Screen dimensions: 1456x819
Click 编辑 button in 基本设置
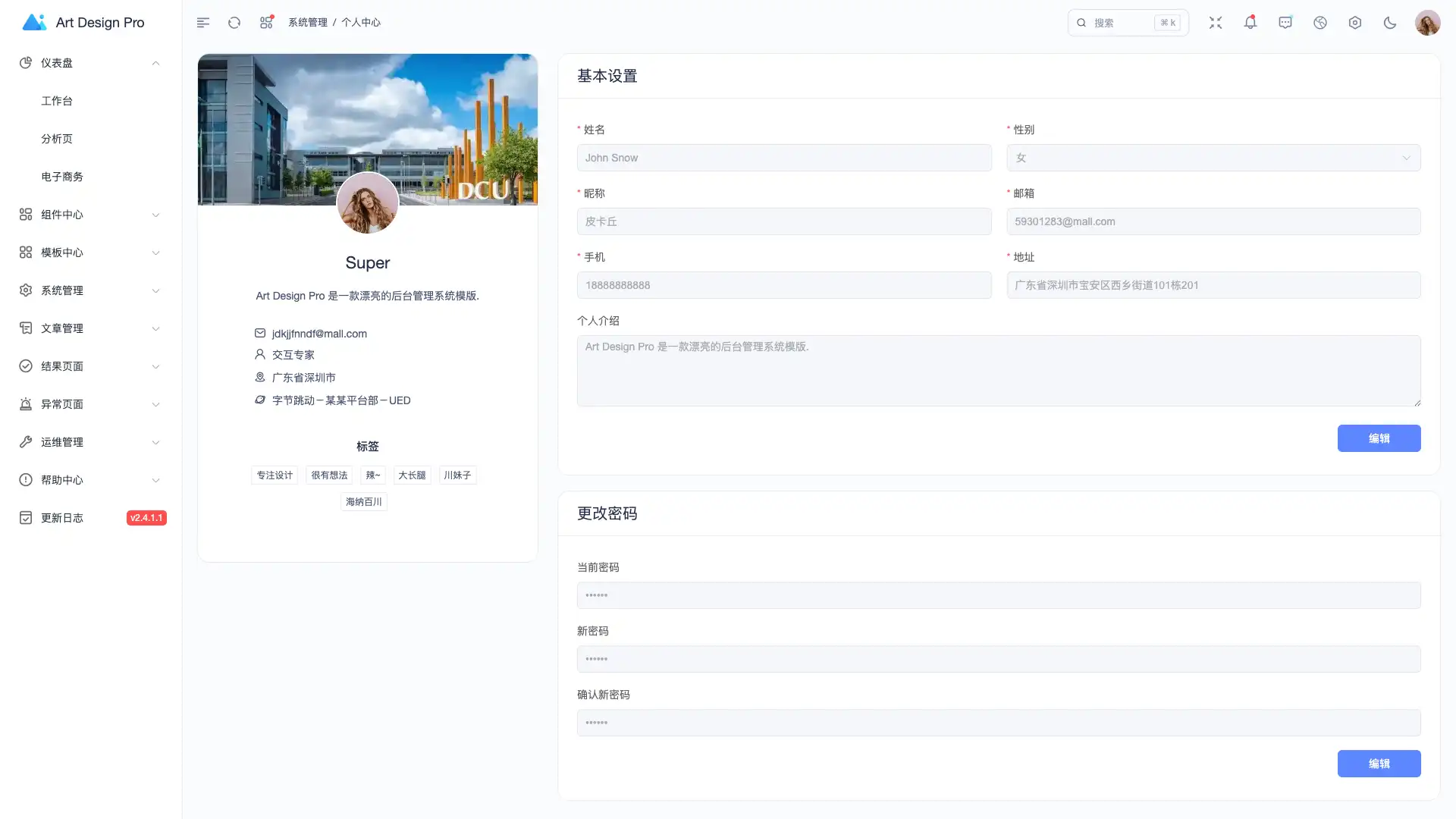tap(1379, 438)
